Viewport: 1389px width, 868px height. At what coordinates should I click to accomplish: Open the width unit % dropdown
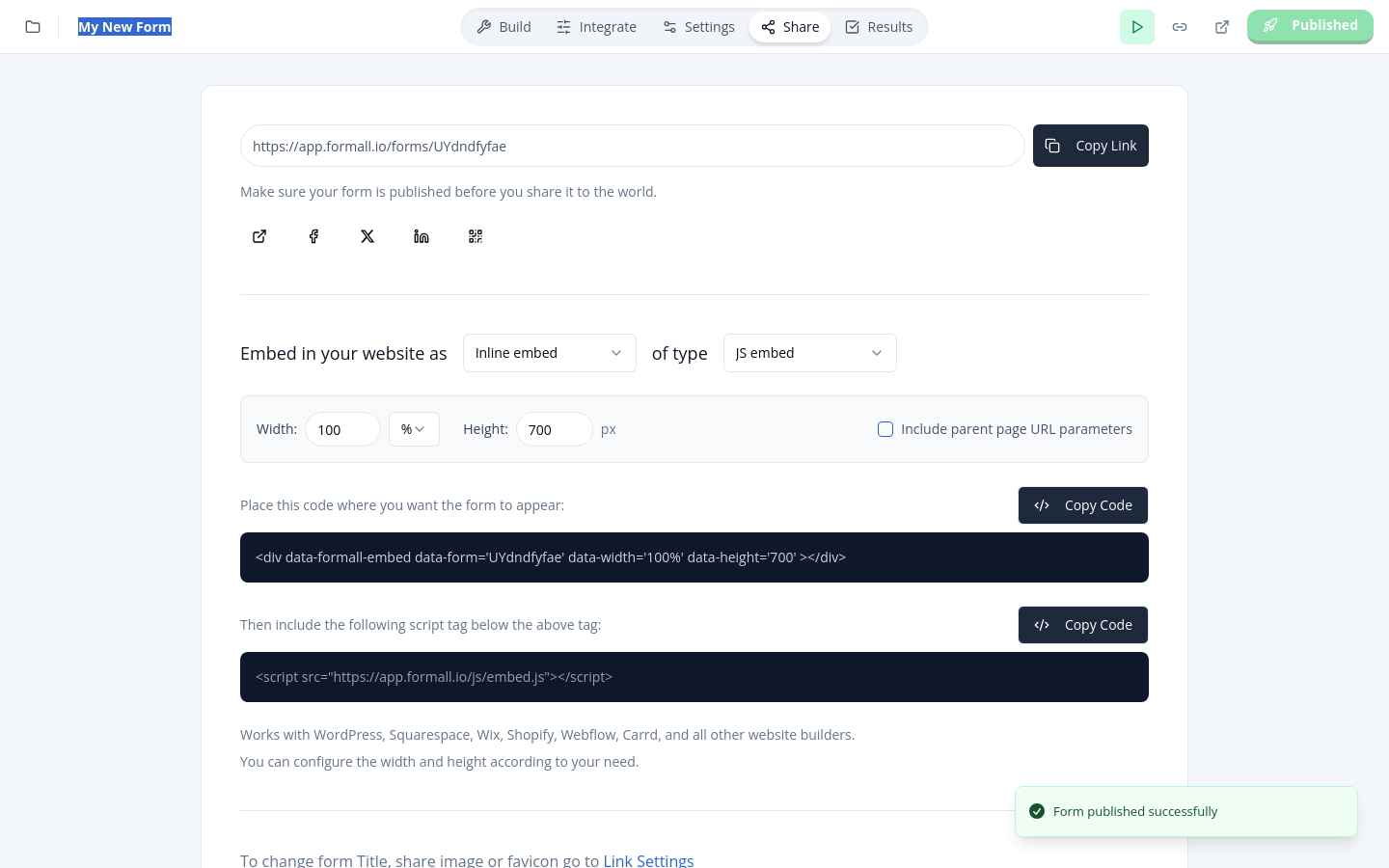pos(414,429)
